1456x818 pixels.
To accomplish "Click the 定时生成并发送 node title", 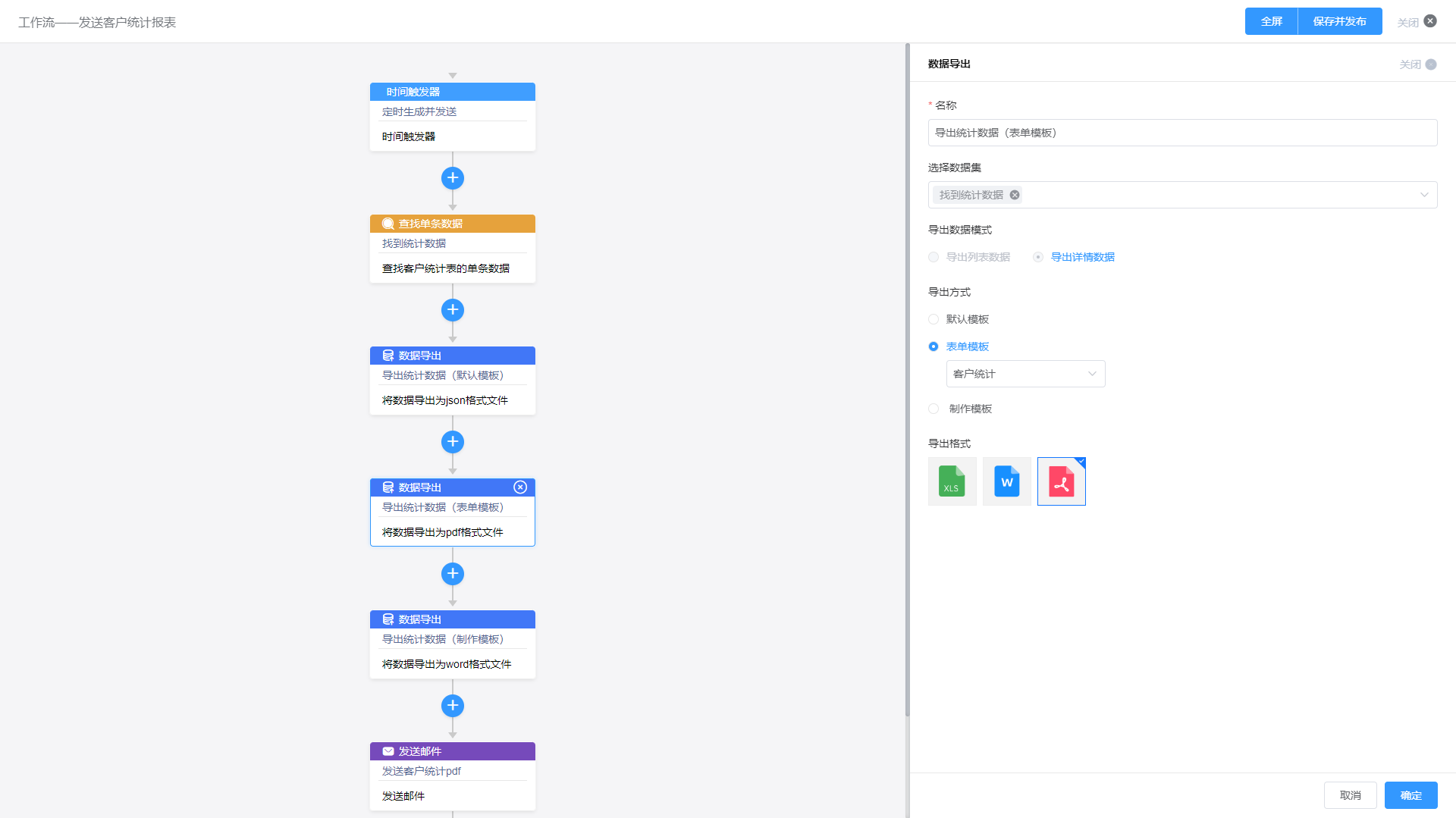I will click(x=419, y=111).
